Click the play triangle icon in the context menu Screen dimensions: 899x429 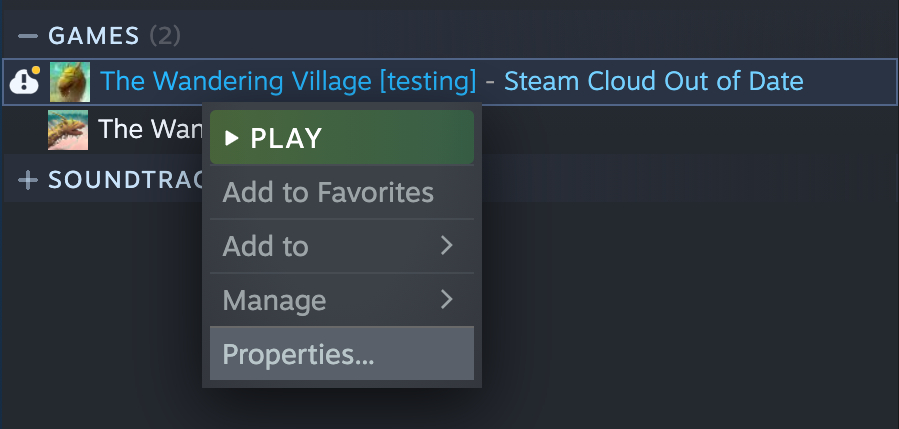pyautogui.click(x=231, y=138)
